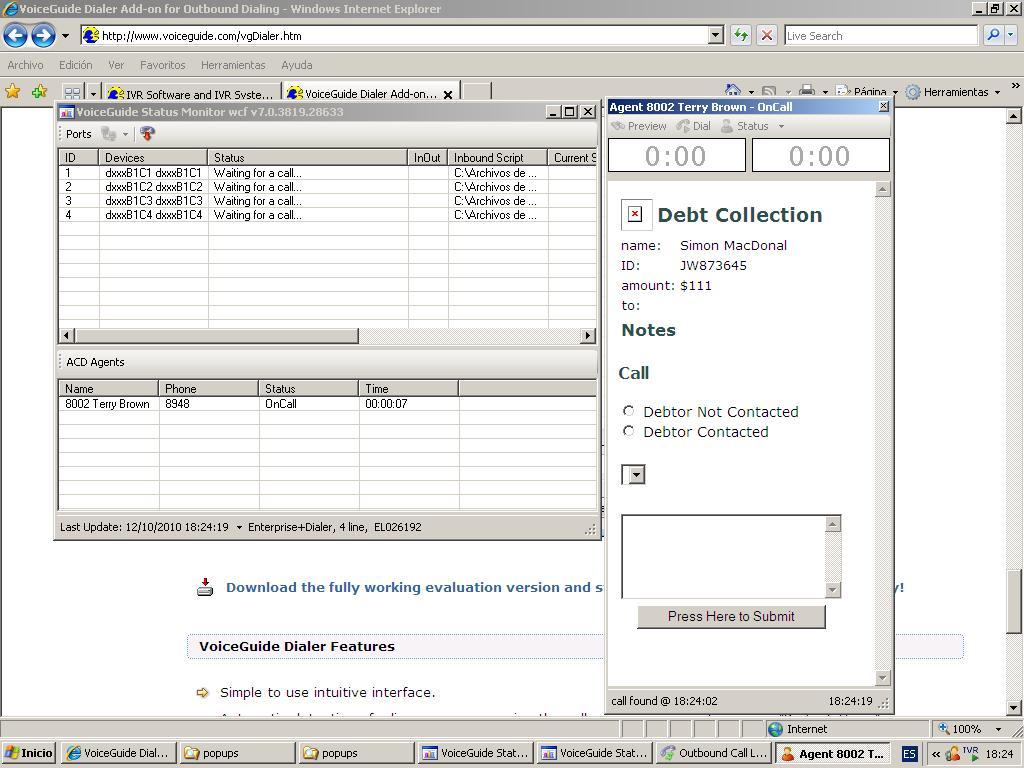Open the Página menu dropdown
Screen dimensions: 1024x768
click(895, 92)
